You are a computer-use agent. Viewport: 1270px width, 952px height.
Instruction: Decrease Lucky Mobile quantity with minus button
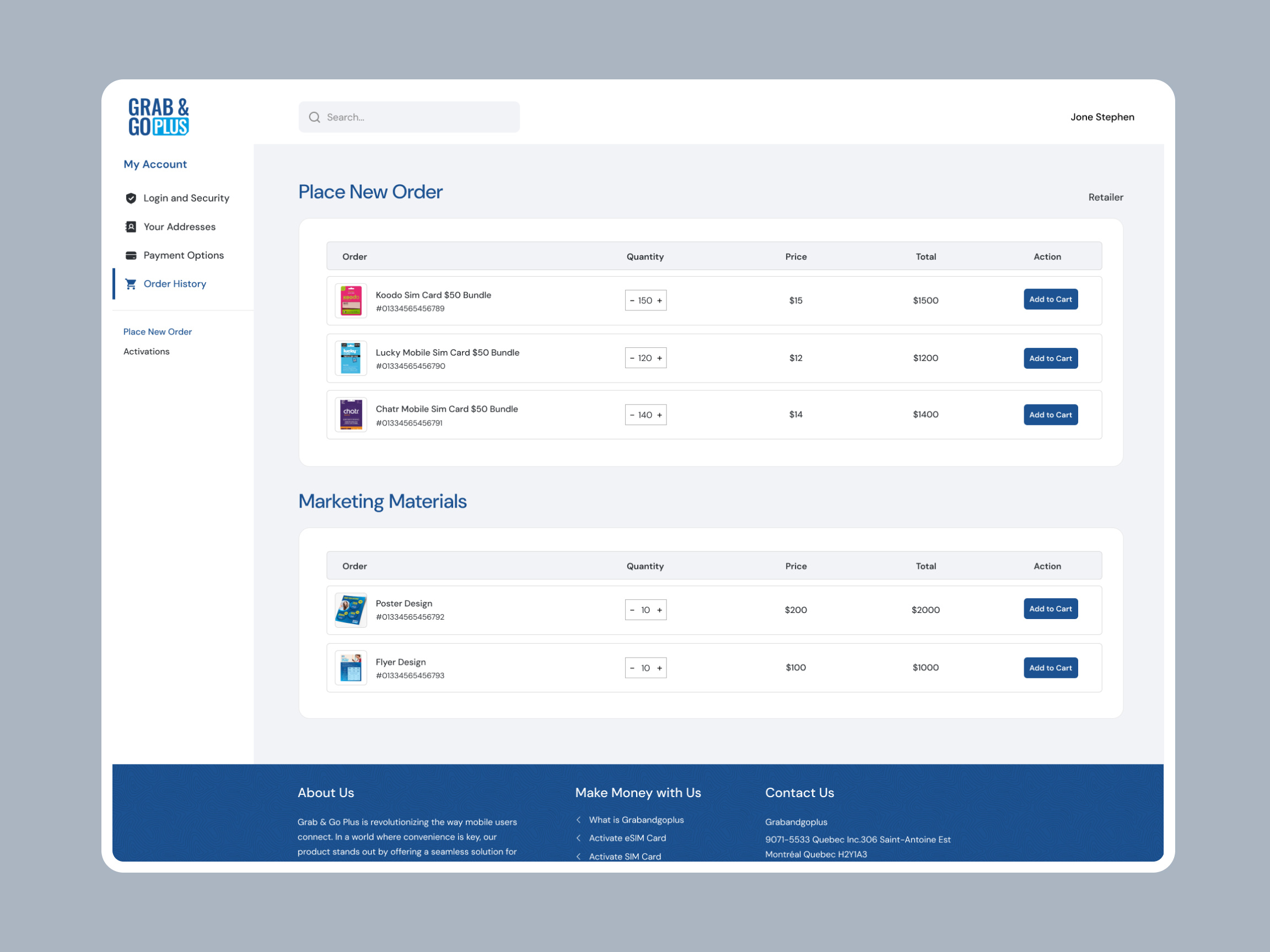632,358
